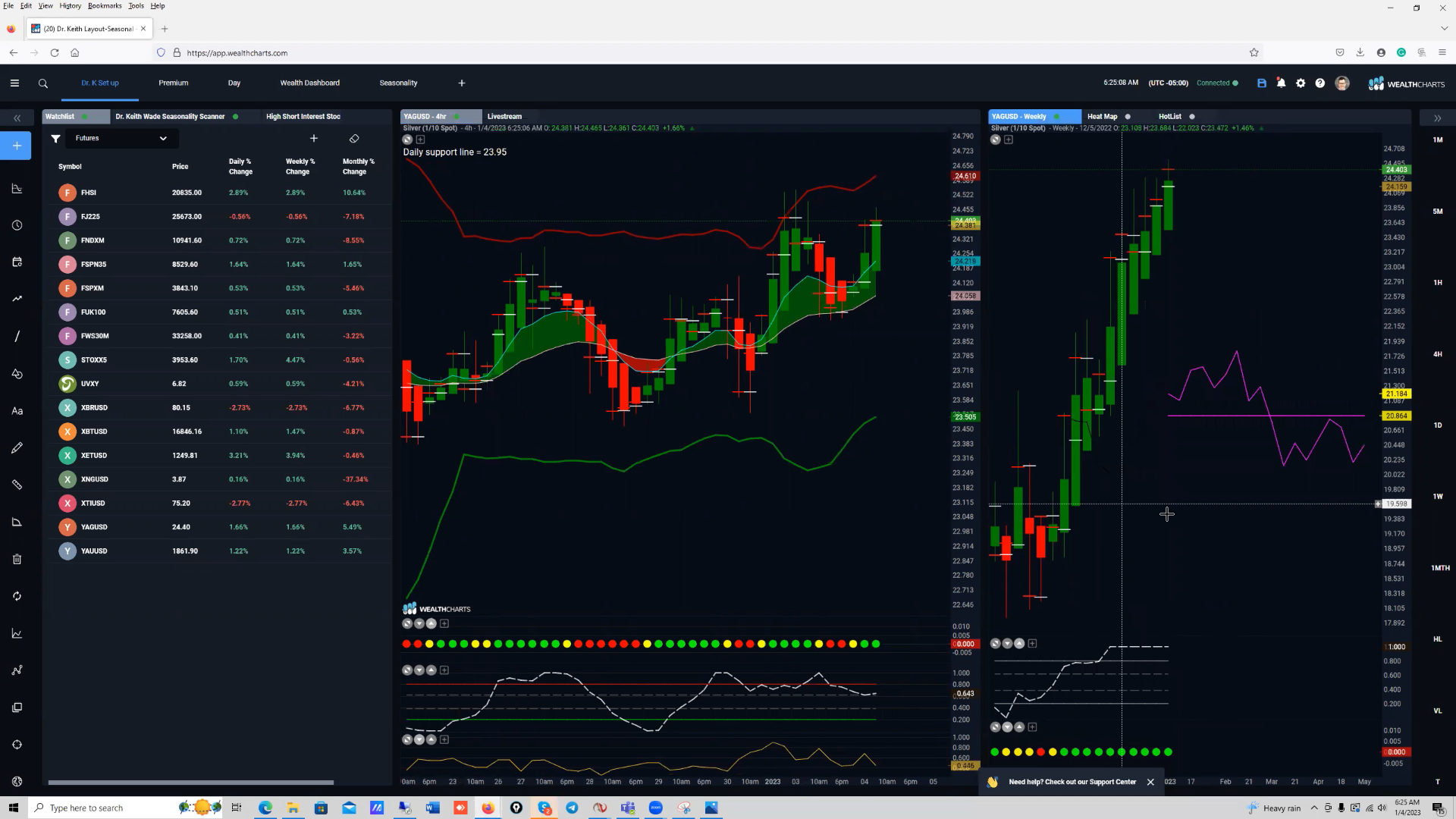The image size is (1456, 819).
Task: Select the diagonal line drawing tool
Action: 17,336
